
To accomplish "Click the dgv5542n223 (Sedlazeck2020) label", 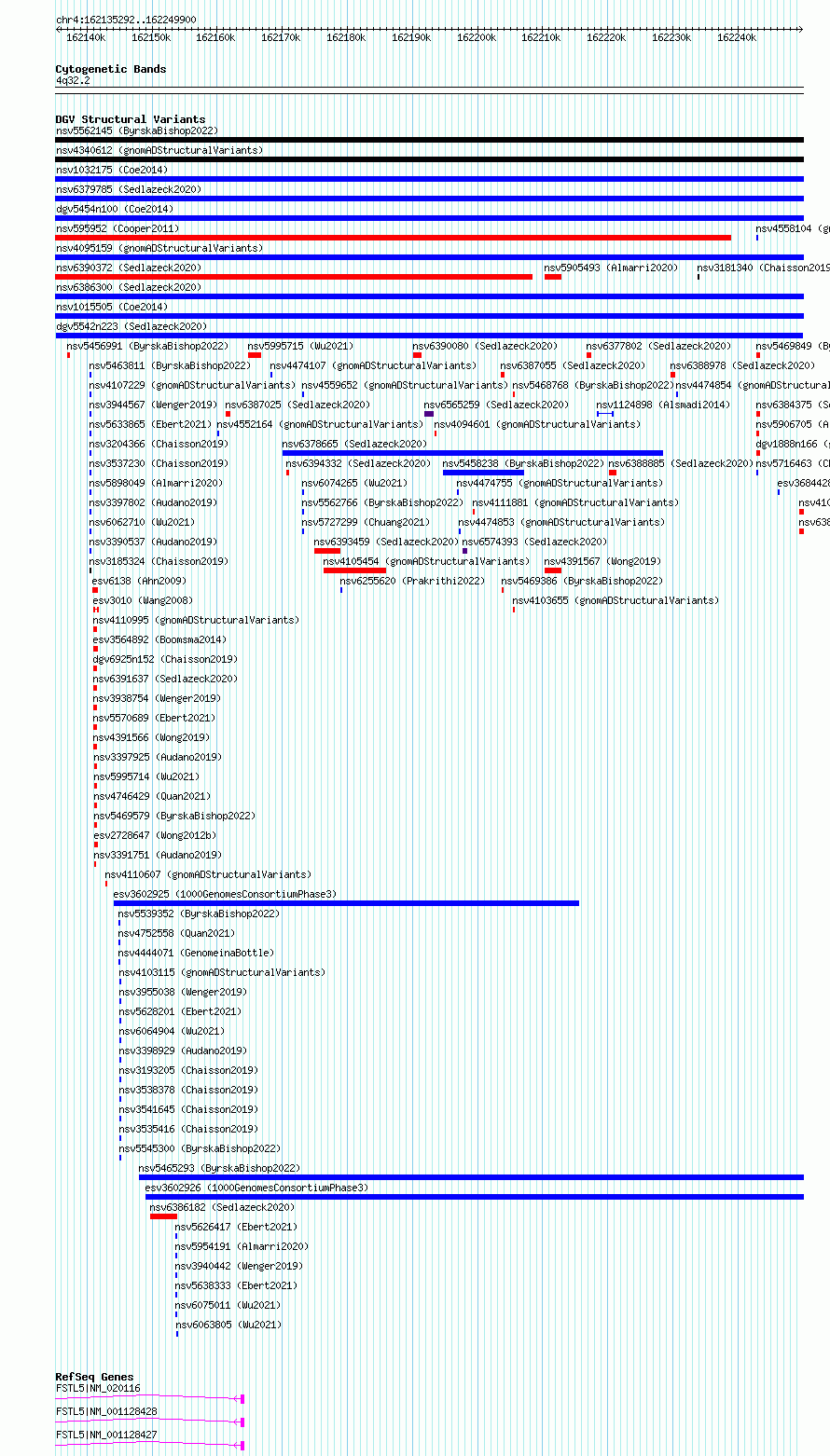I will coord(131,326).
